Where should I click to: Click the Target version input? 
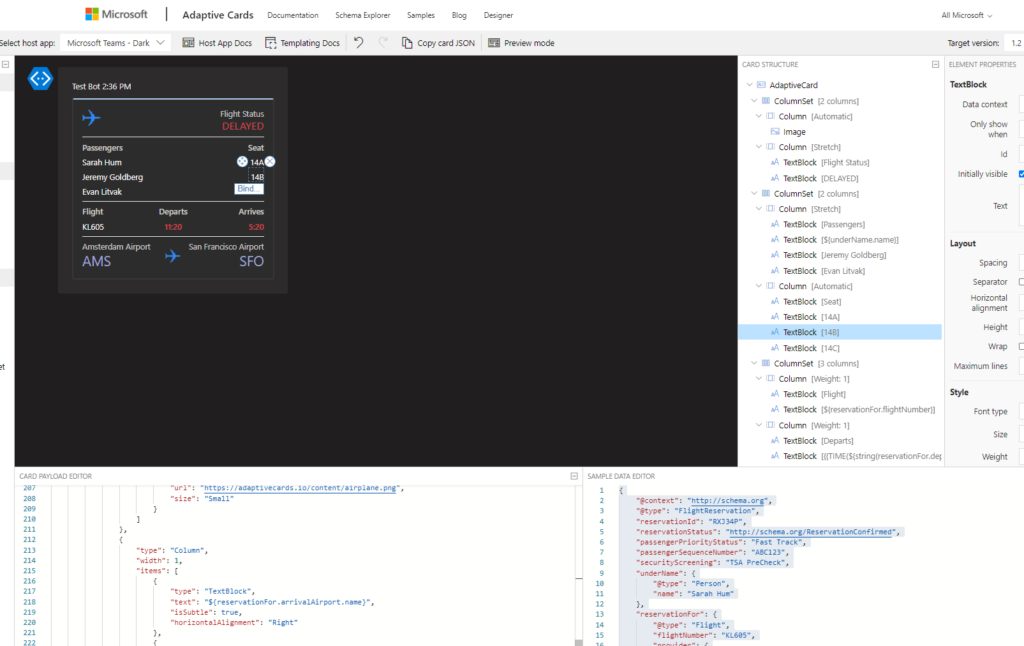[x=1015, y=43]
